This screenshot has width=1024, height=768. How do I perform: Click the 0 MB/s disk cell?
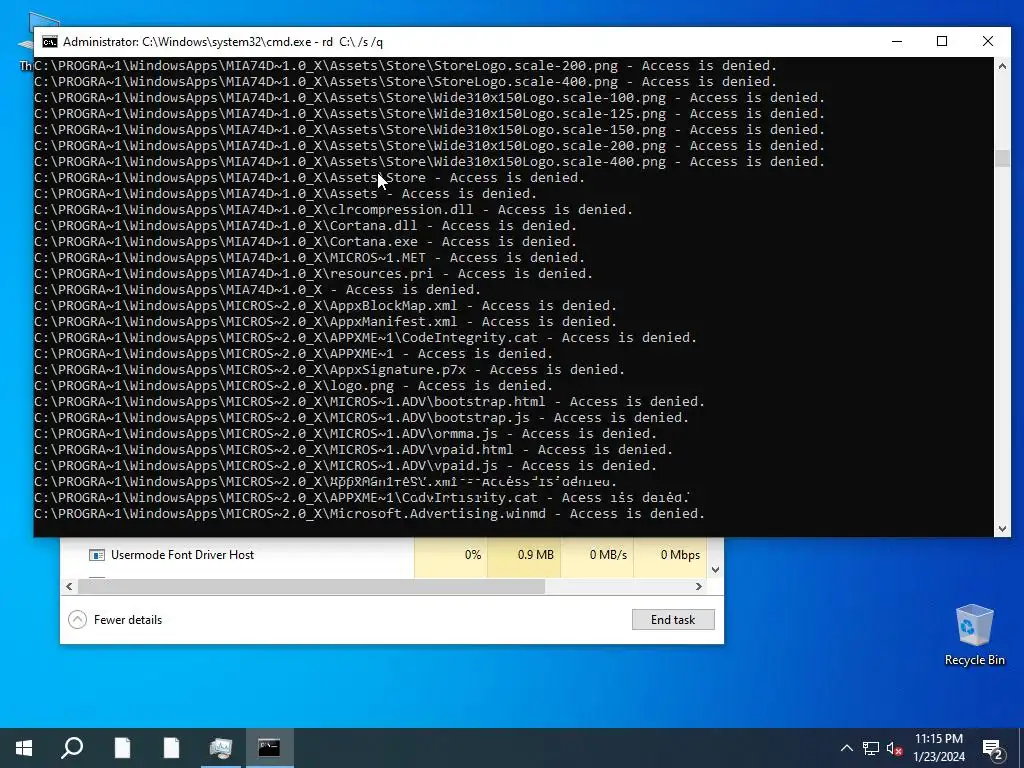598,555
